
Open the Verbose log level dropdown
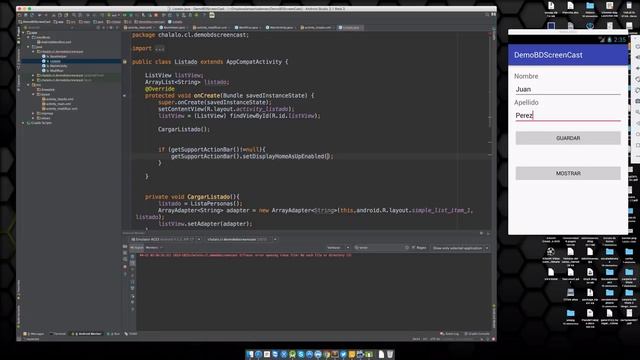tap(338, 248)
